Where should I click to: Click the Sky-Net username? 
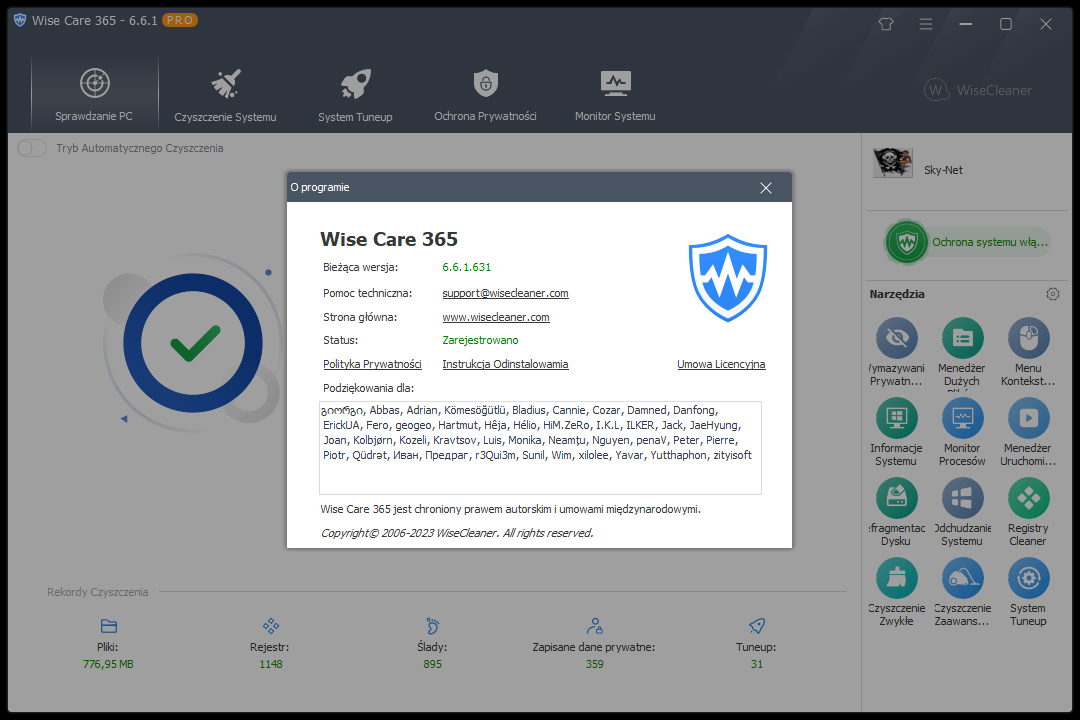pos(943,170)
